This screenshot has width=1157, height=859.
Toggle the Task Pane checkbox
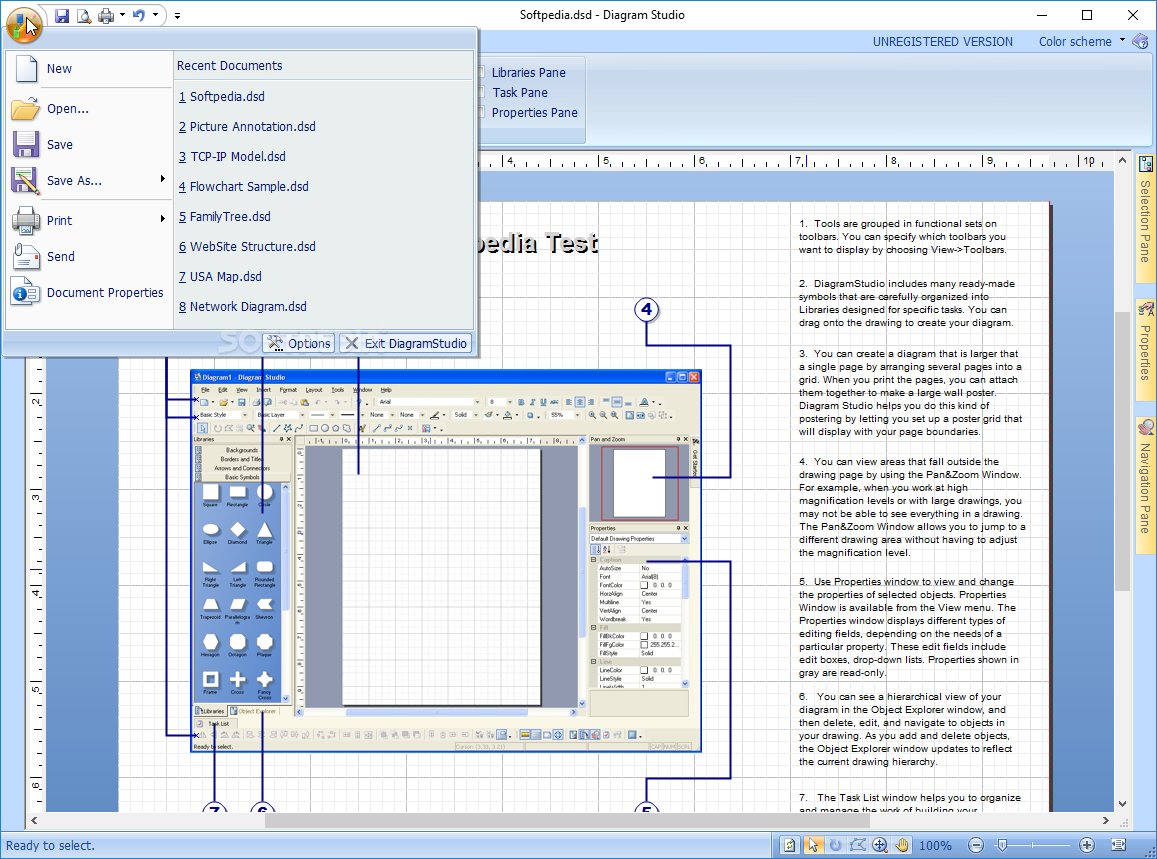pos(481,92)
